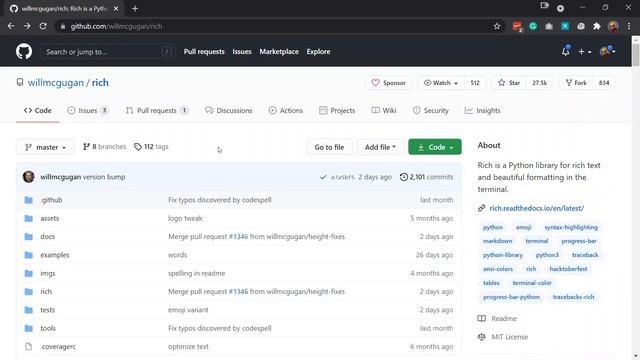Open the repository Pull requests tab

pos(157,111)
